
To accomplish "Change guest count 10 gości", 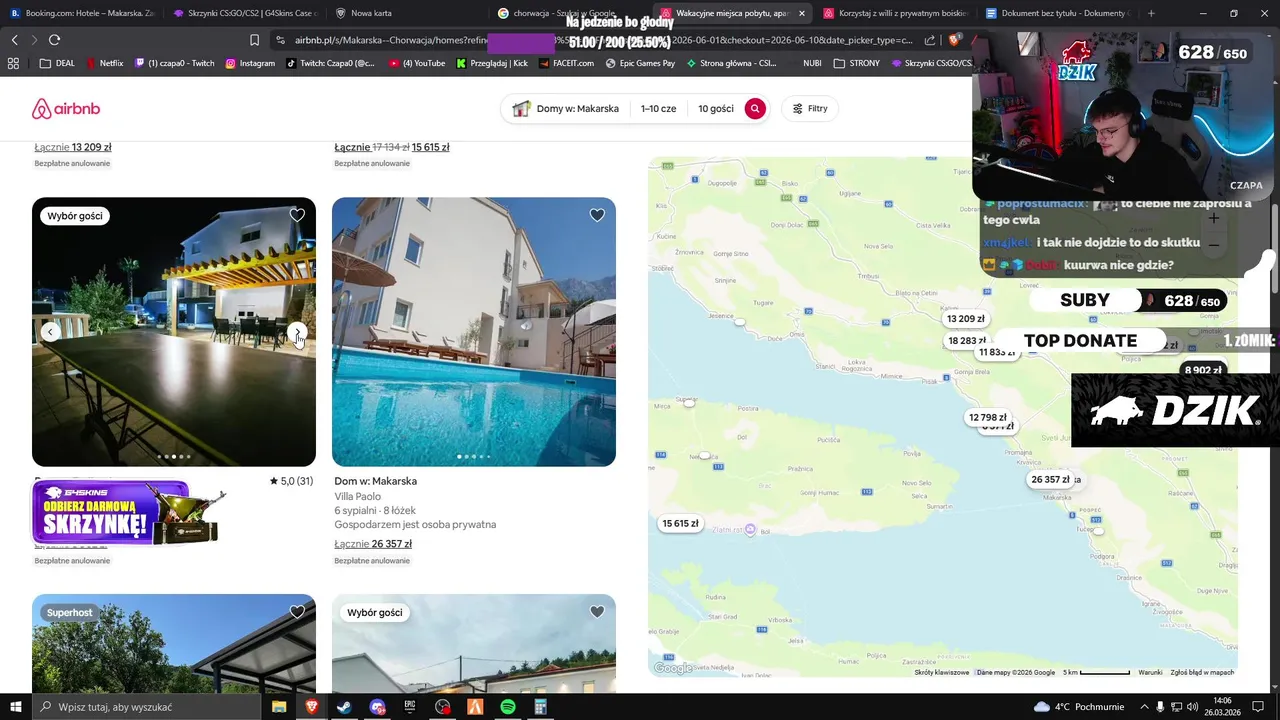I will click(x=715, y=108).
